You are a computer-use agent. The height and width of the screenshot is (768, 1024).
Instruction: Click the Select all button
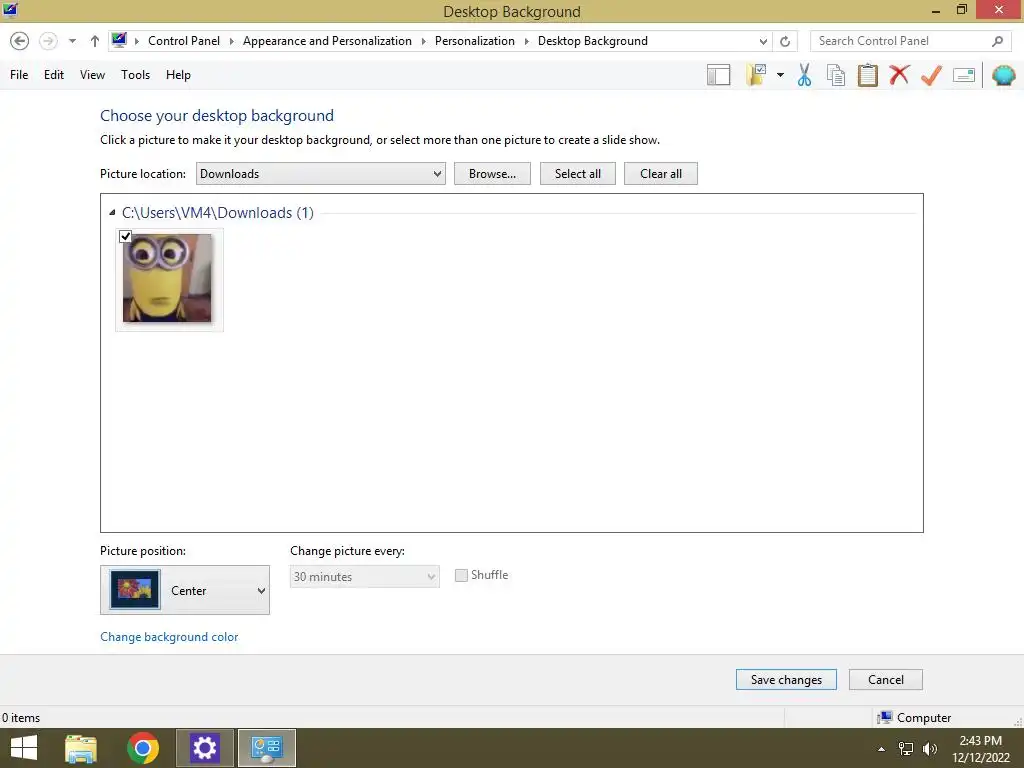tap(578, 174)
